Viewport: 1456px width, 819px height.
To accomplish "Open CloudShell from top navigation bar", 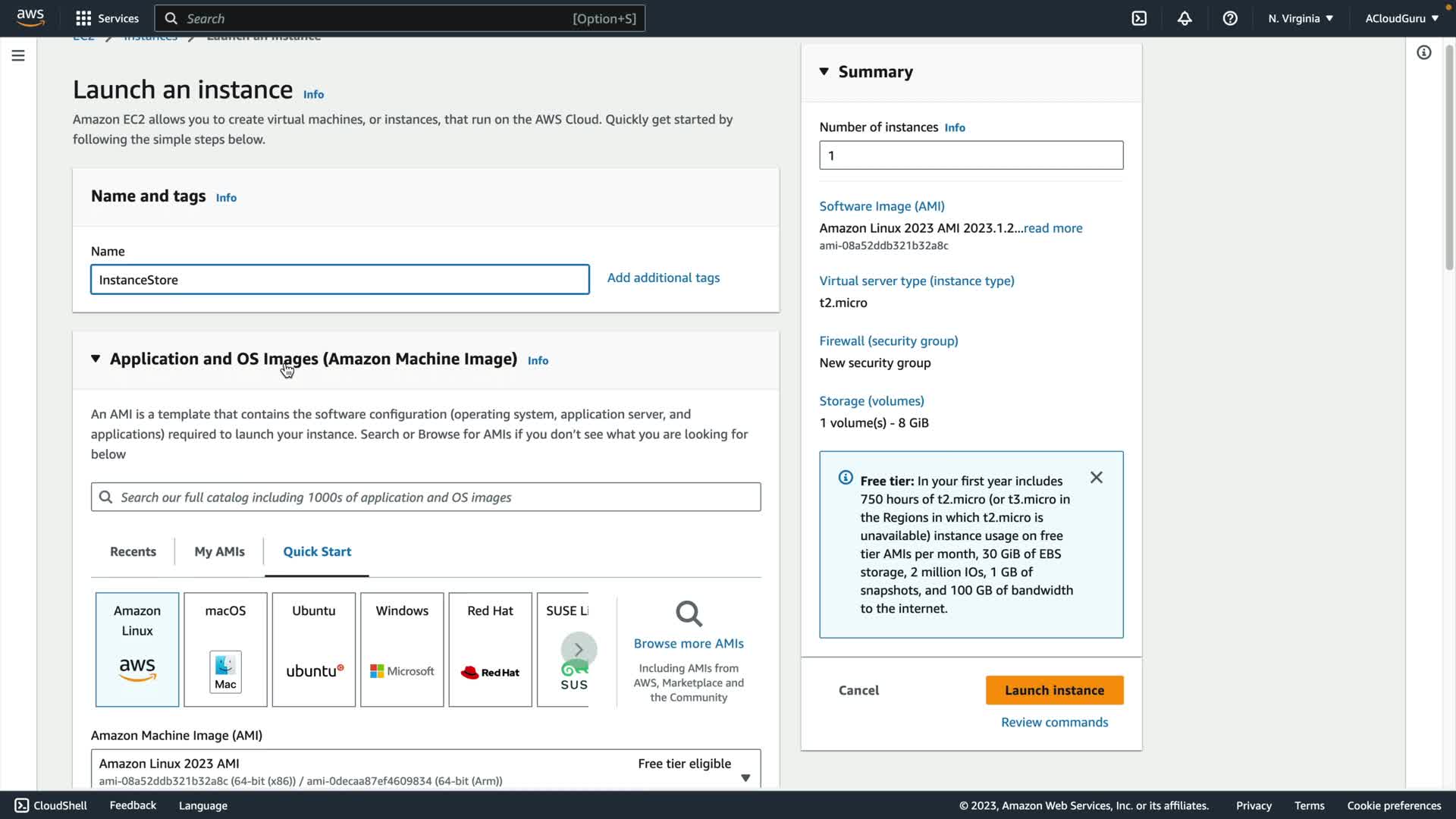I will [1139, 18].
